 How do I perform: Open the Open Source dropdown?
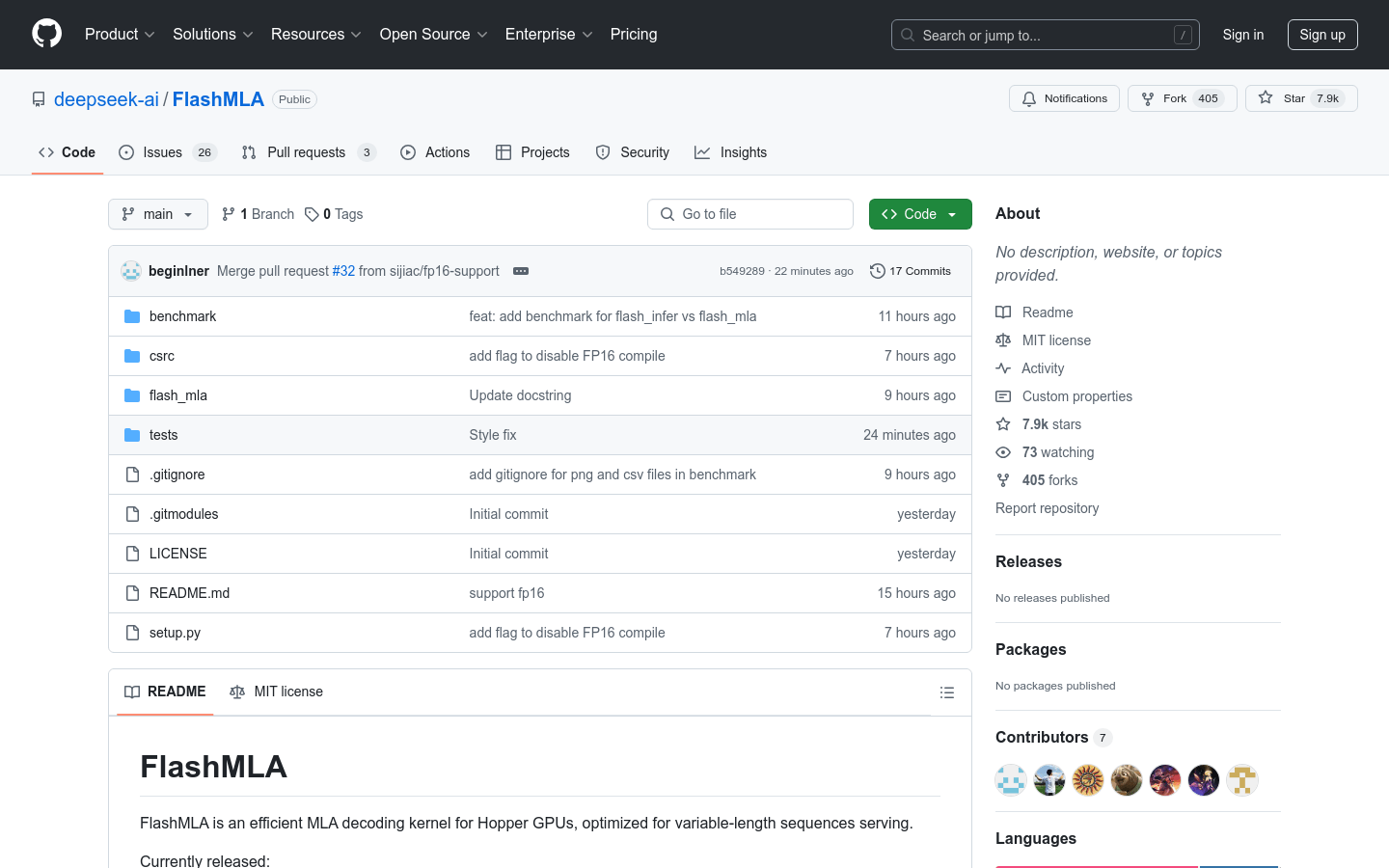coord(434,35)
